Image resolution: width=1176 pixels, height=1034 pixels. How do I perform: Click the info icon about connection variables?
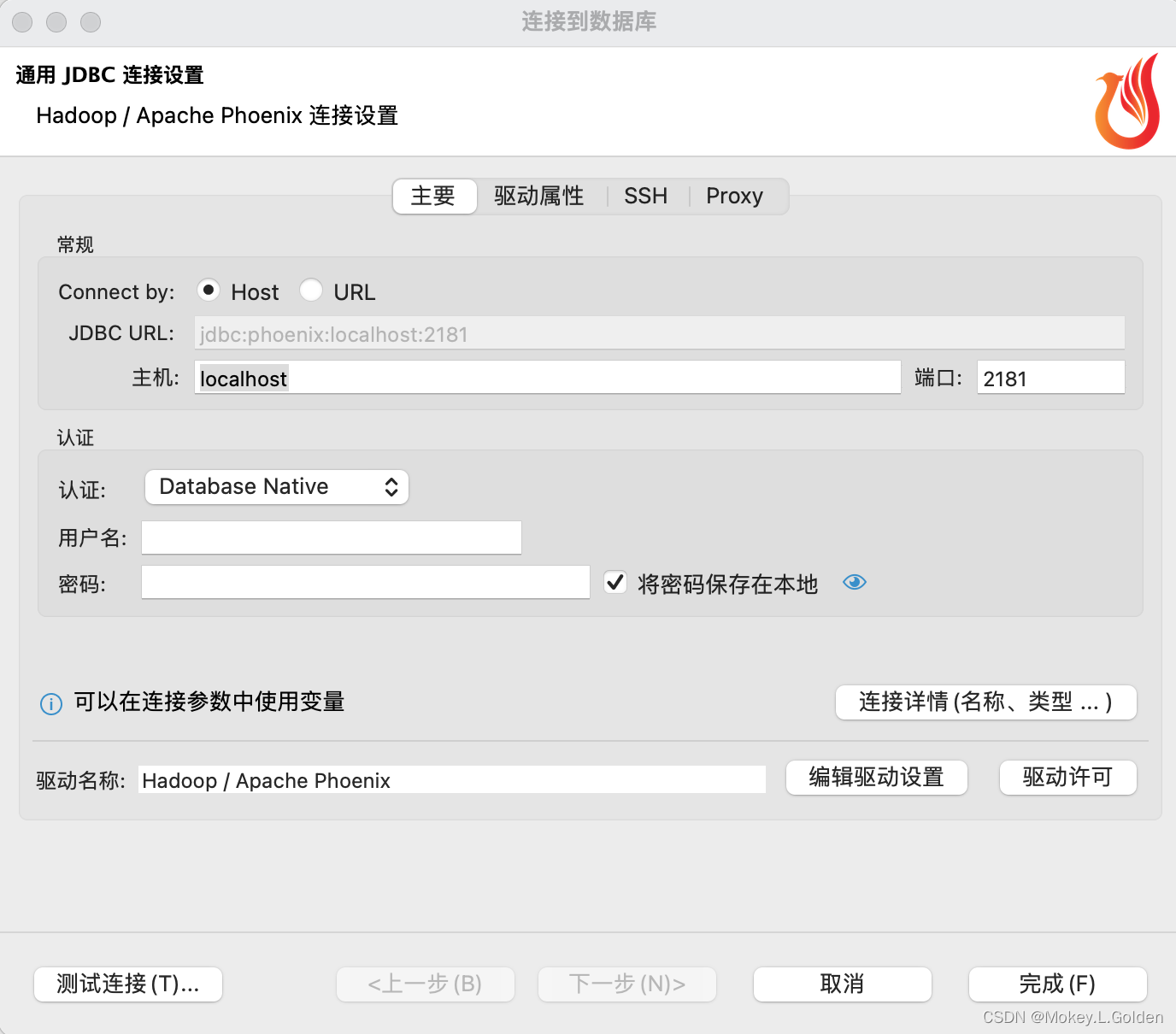click(x=50, y=704)
